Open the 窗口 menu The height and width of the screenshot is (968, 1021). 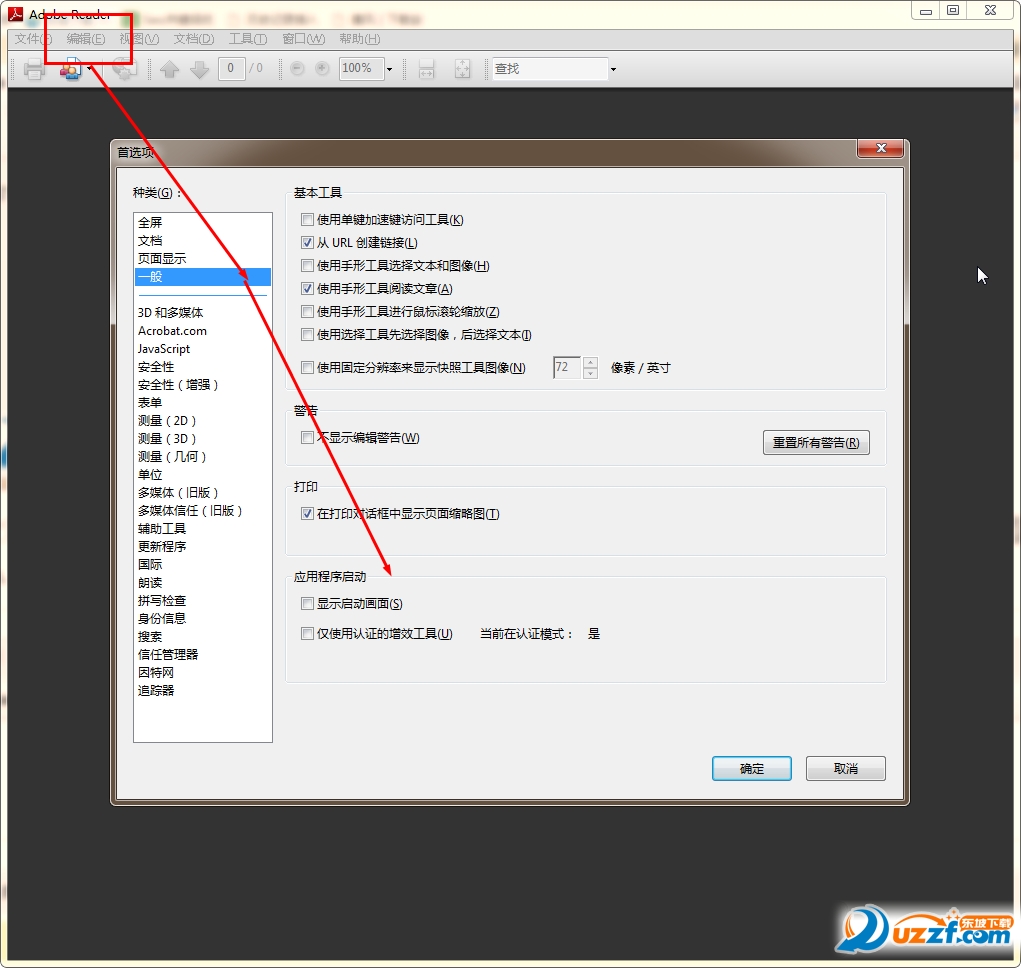point(303,39)
